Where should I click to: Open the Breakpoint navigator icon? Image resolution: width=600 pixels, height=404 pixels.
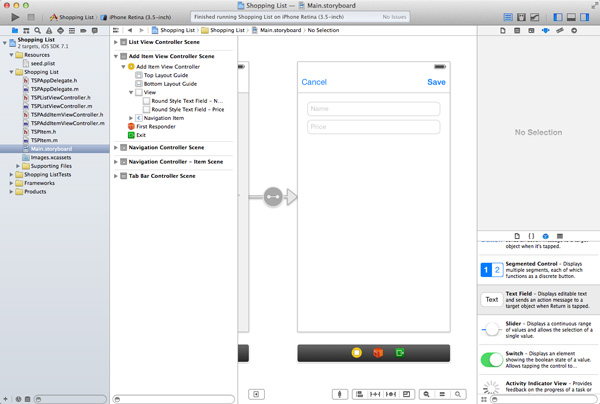[x=83, y=31]
